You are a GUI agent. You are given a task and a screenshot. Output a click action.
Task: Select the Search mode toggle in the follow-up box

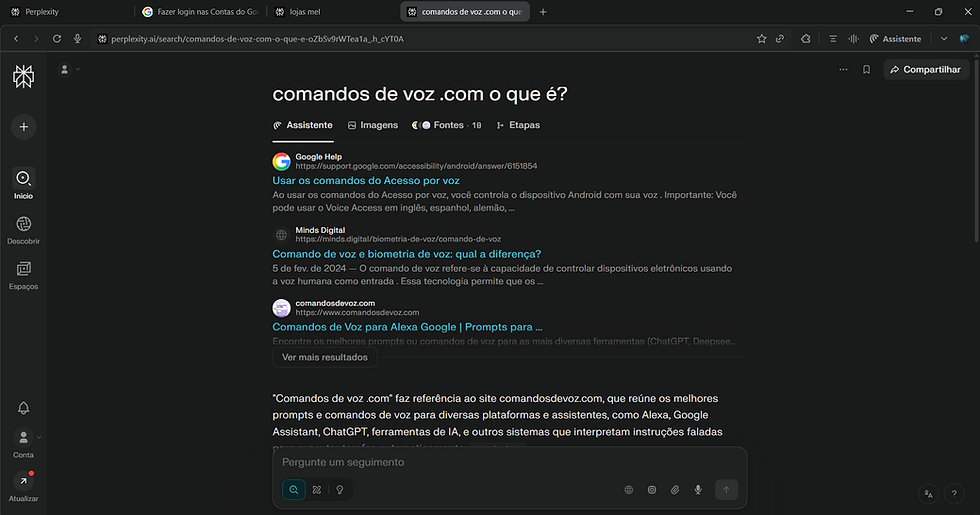pyautogui.click(x=294, y=489)
